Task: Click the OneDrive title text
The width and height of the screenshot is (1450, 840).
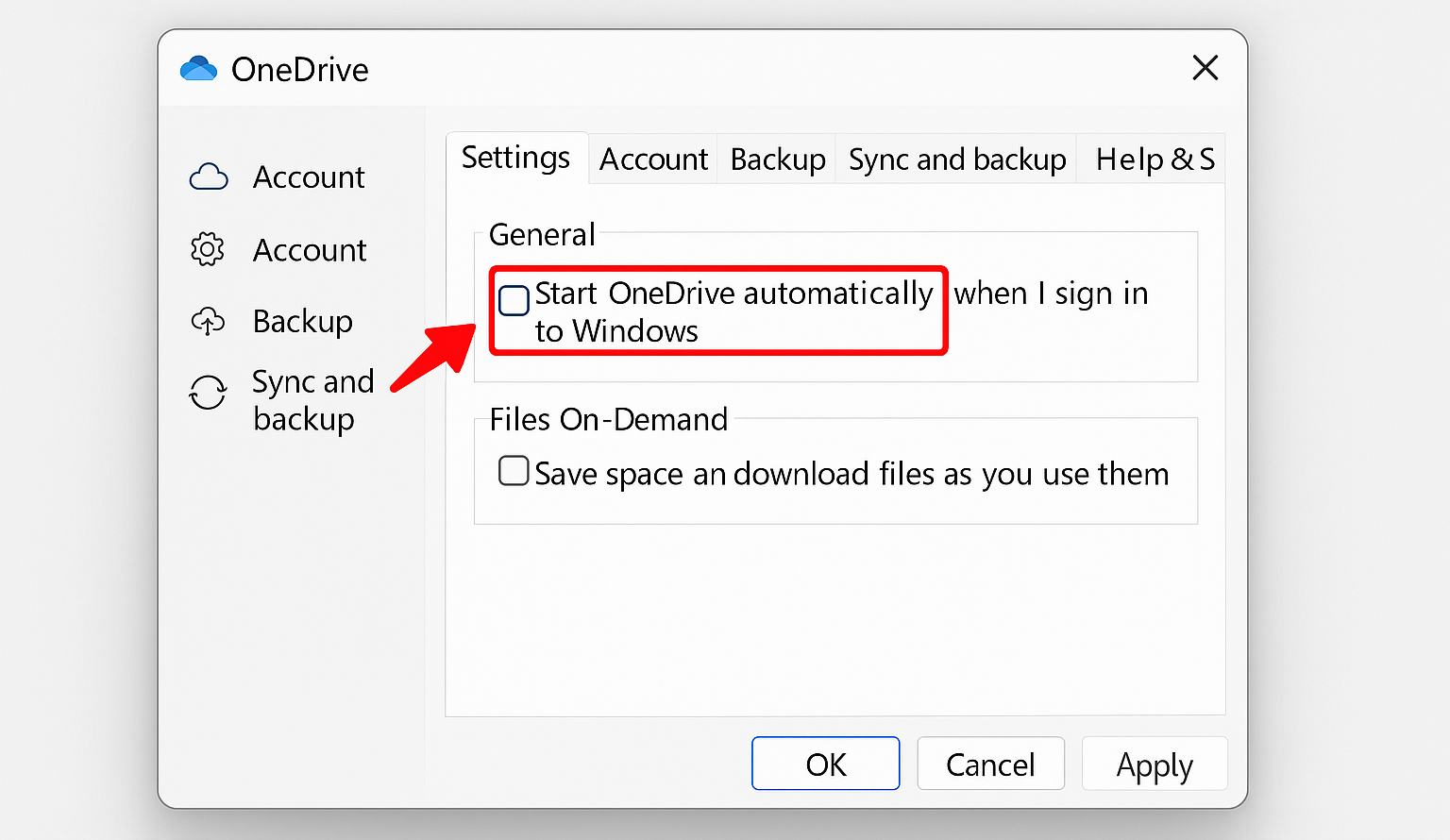Action: click(x=300, y=69)
